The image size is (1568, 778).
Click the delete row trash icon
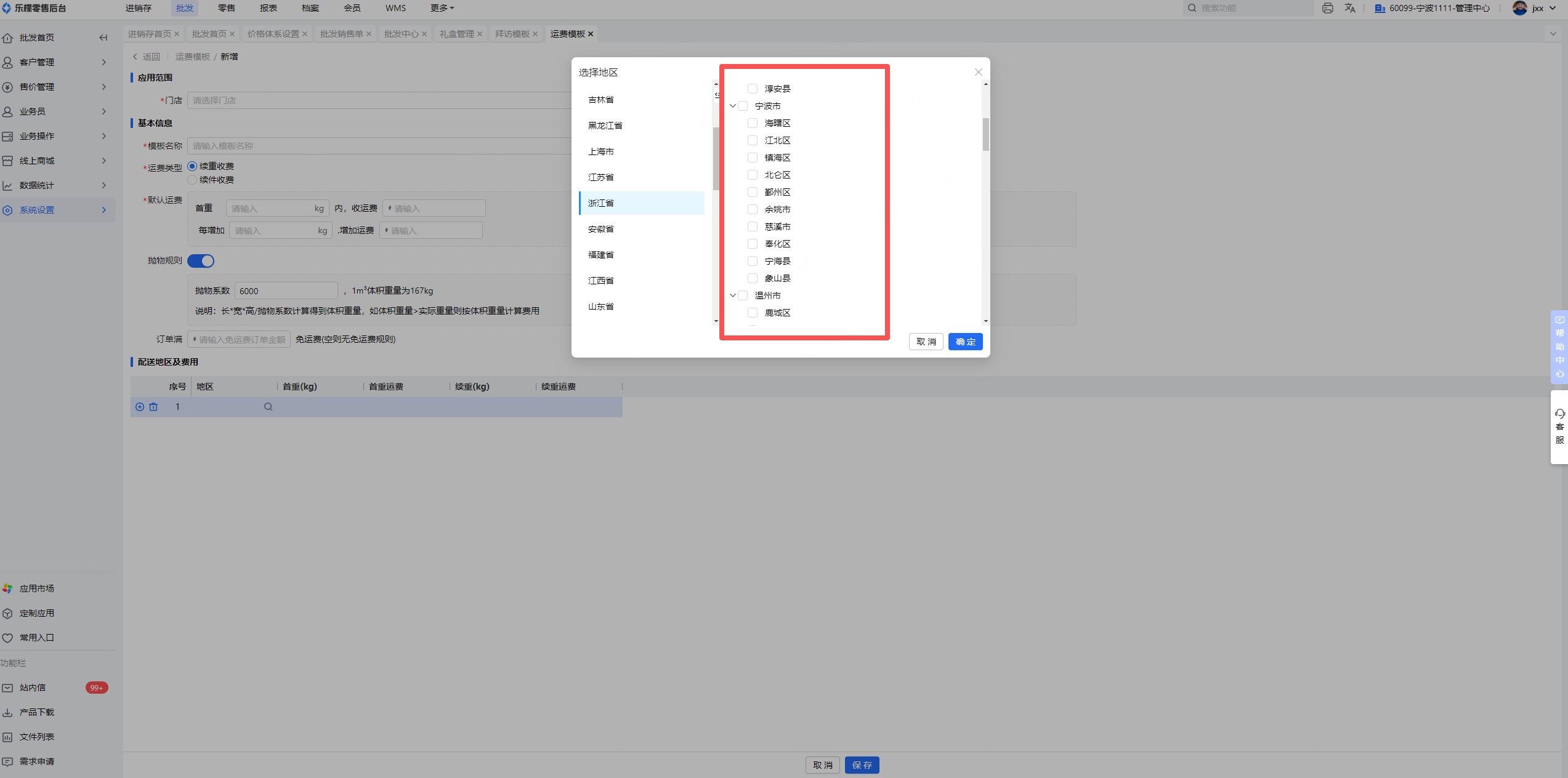[x=153, y=407]
